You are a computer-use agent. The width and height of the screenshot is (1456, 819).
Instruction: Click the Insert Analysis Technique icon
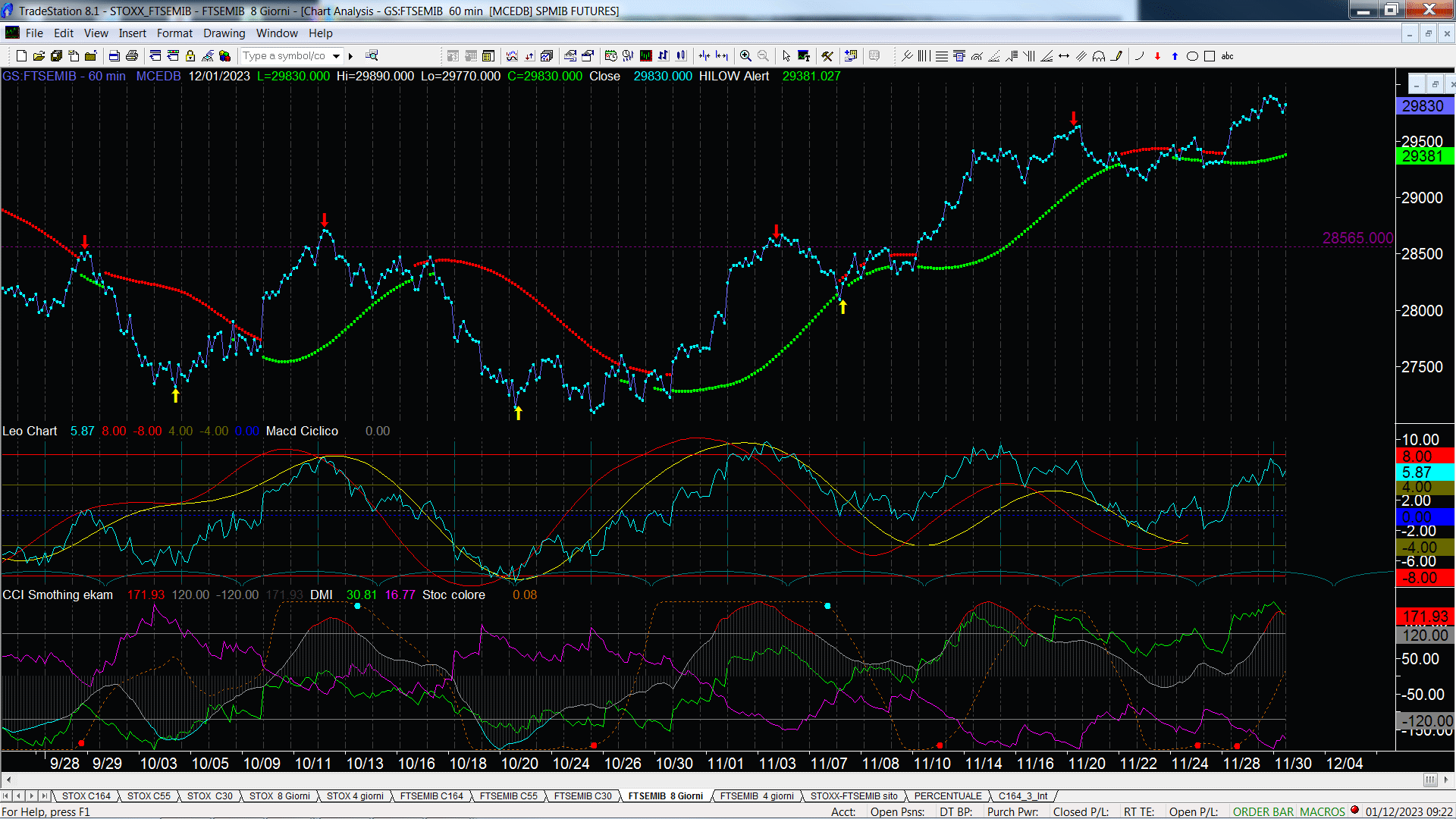tap(512, 56)
